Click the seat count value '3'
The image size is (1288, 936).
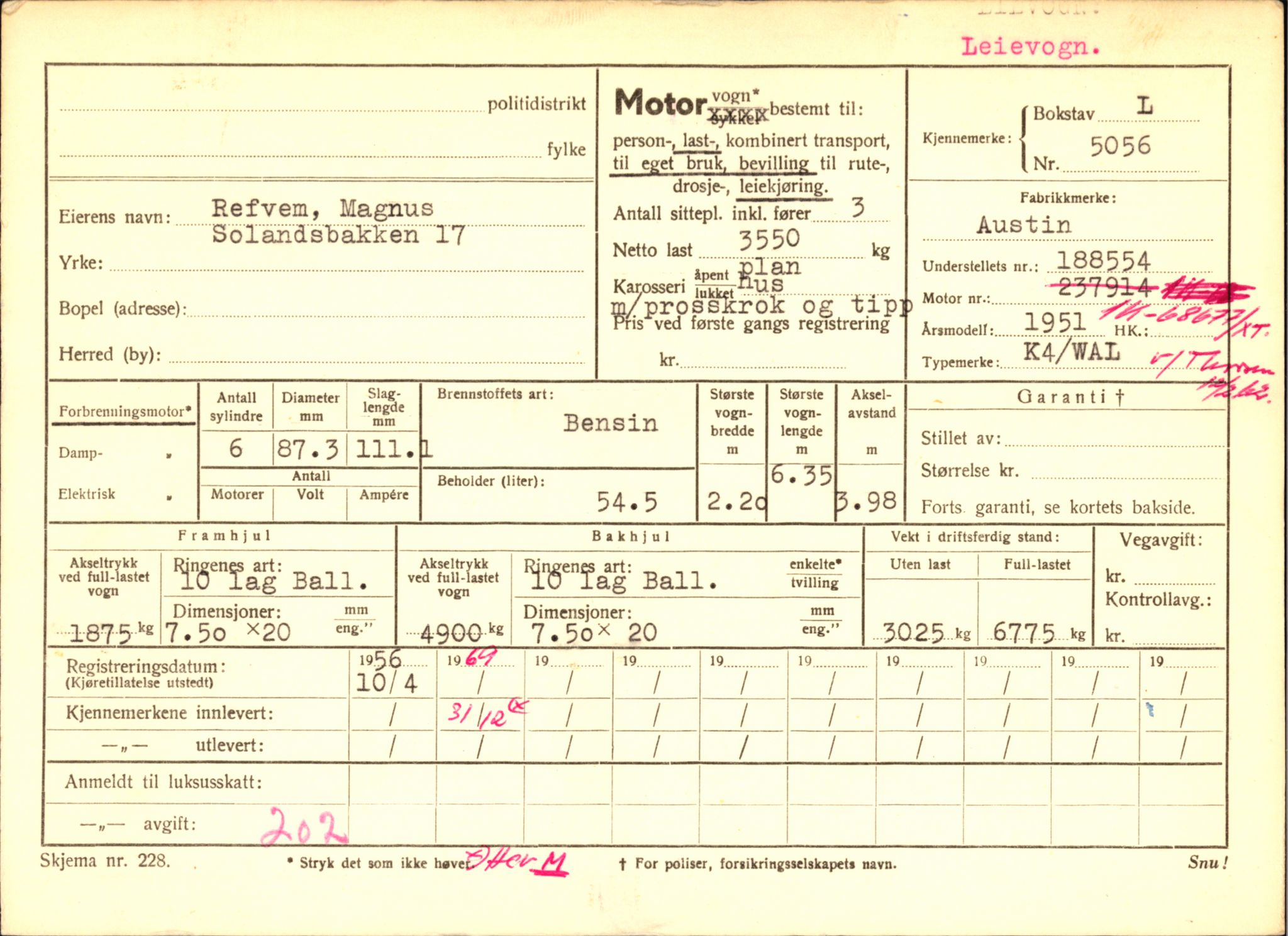tap(857, 207)
